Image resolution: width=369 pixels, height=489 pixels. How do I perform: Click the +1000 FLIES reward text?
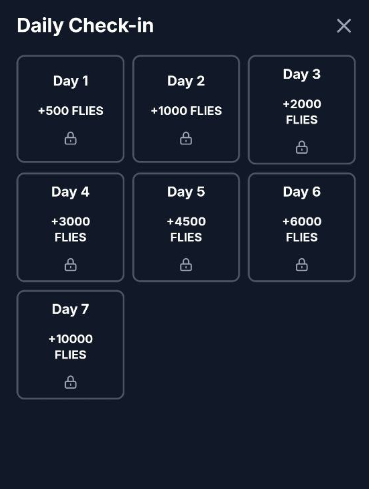[186, 111]
